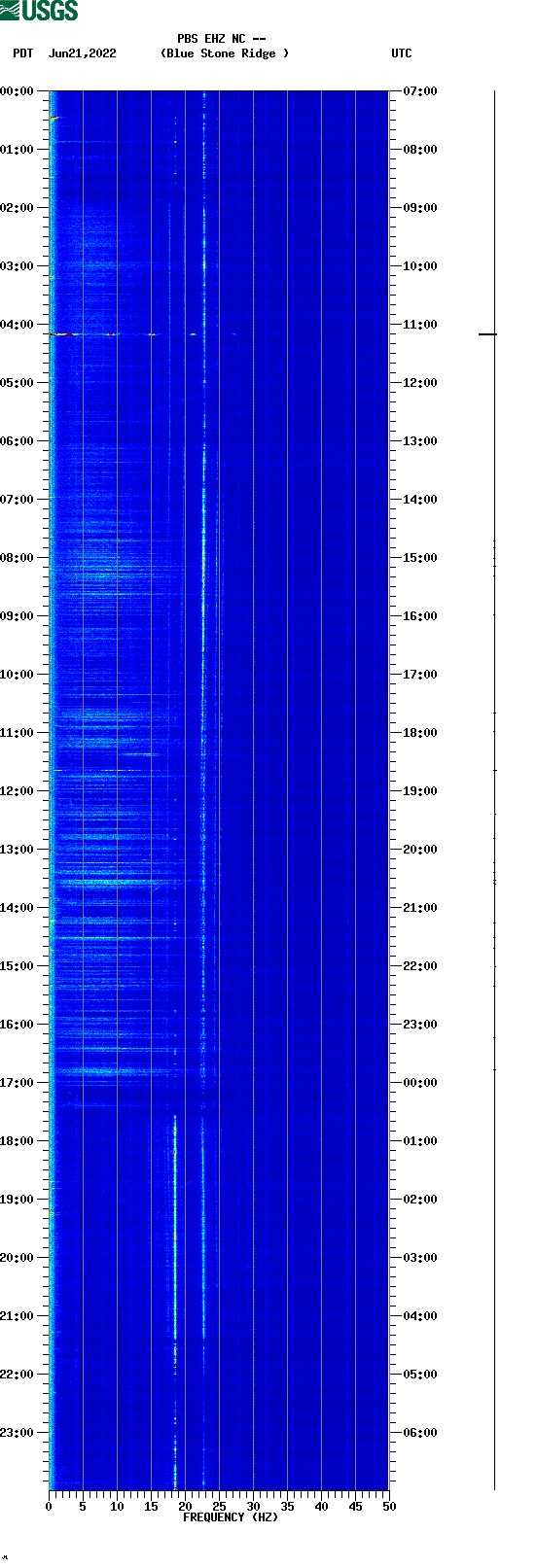Click PDT time label '12:00'
Image resolution: width=537 pixels, height=1568 pixels.
(17, 791)
